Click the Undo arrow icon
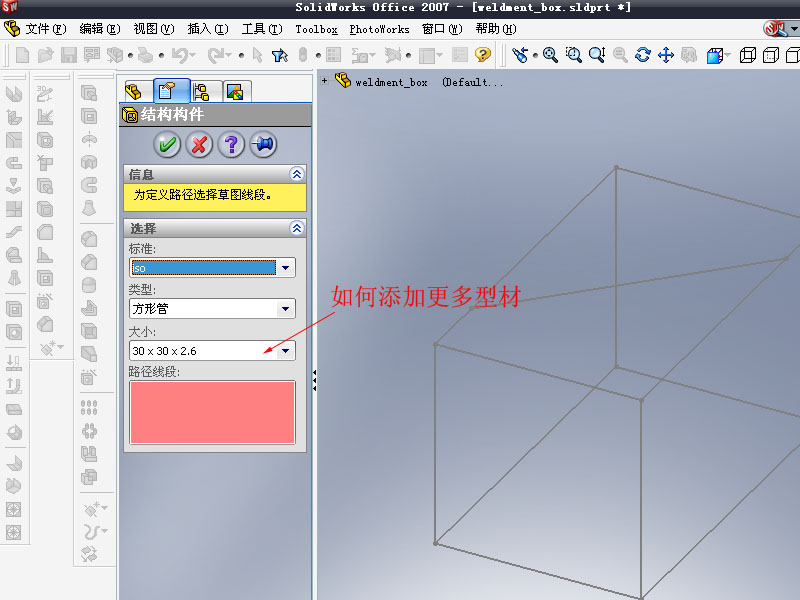800x600 pixels. (180, 55)
